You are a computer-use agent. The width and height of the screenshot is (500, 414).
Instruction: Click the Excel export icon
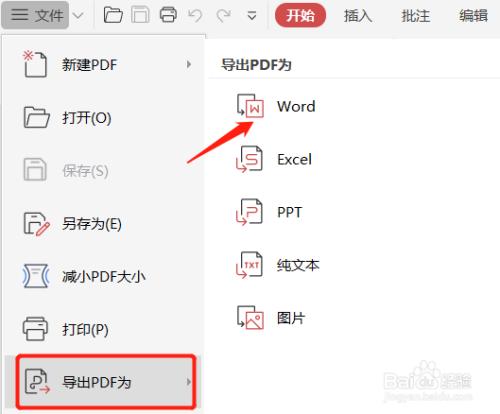point(249,159)
